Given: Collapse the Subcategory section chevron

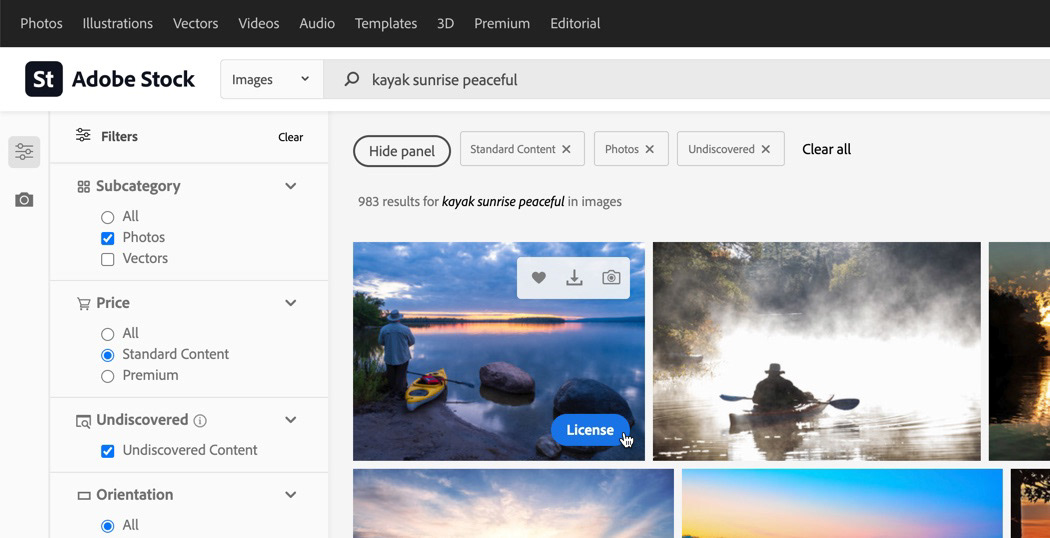Looking at the screenshot, I should click(x=291, y=186).
